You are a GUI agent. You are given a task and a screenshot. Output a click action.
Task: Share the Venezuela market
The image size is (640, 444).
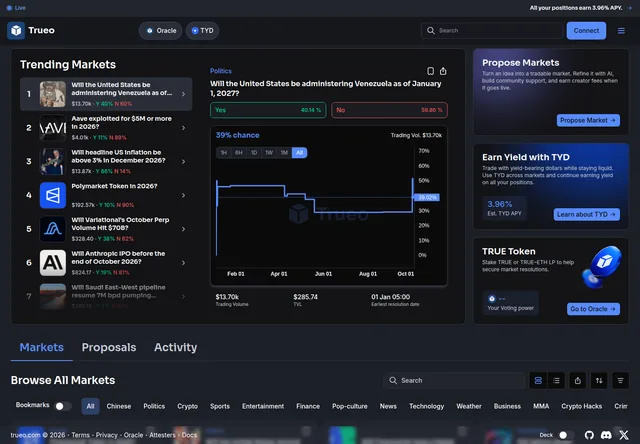pyautogui.click(x=443, y=71)
